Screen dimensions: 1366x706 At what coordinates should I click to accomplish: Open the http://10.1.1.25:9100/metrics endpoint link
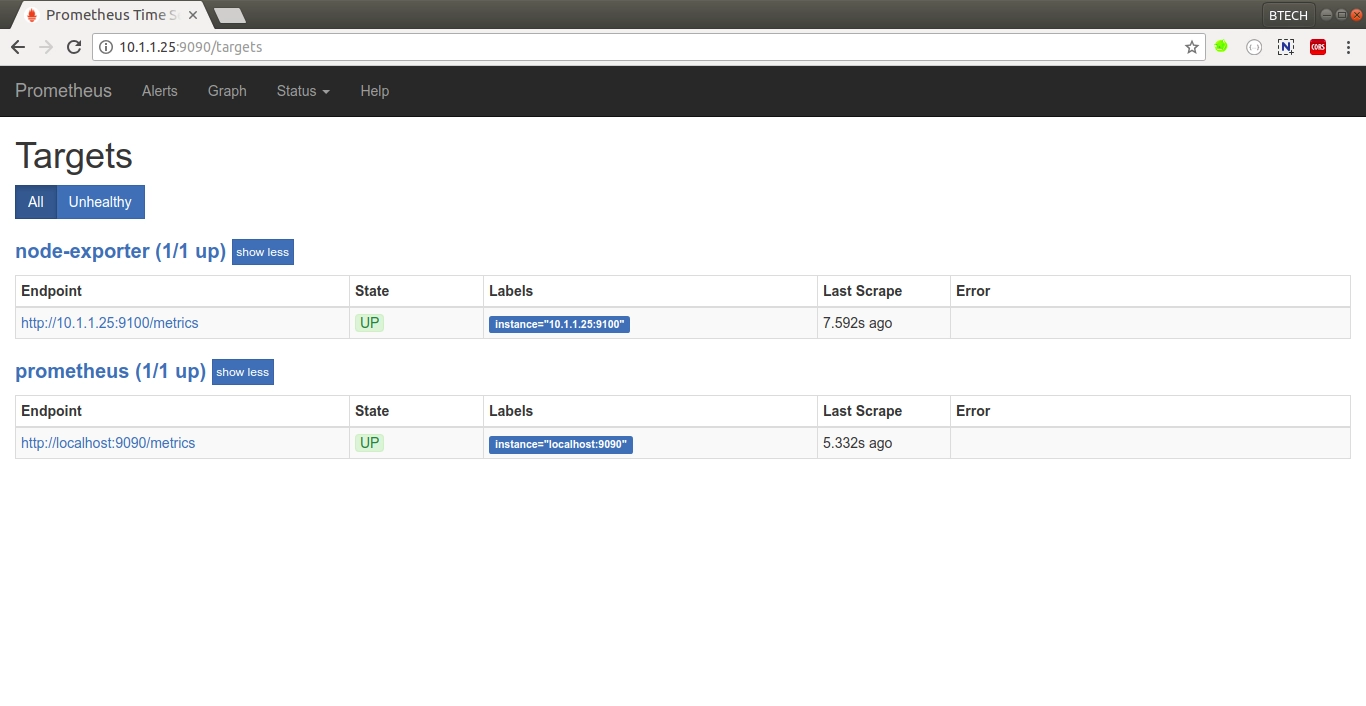pyautogui.click(x=110, y=323)
